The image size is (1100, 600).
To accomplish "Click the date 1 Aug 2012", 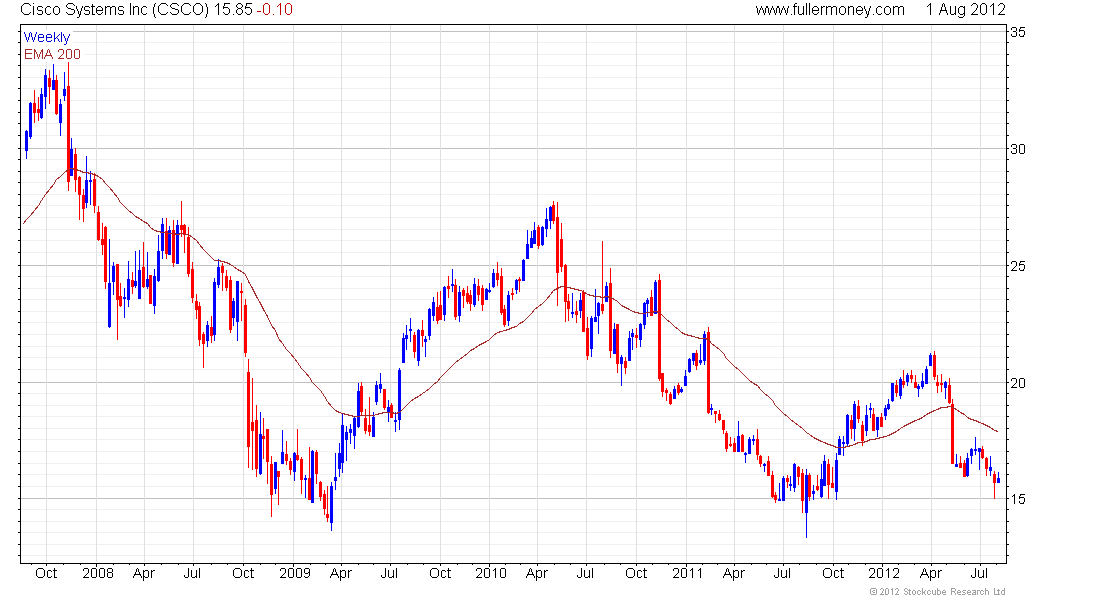I will pos(965,10).
